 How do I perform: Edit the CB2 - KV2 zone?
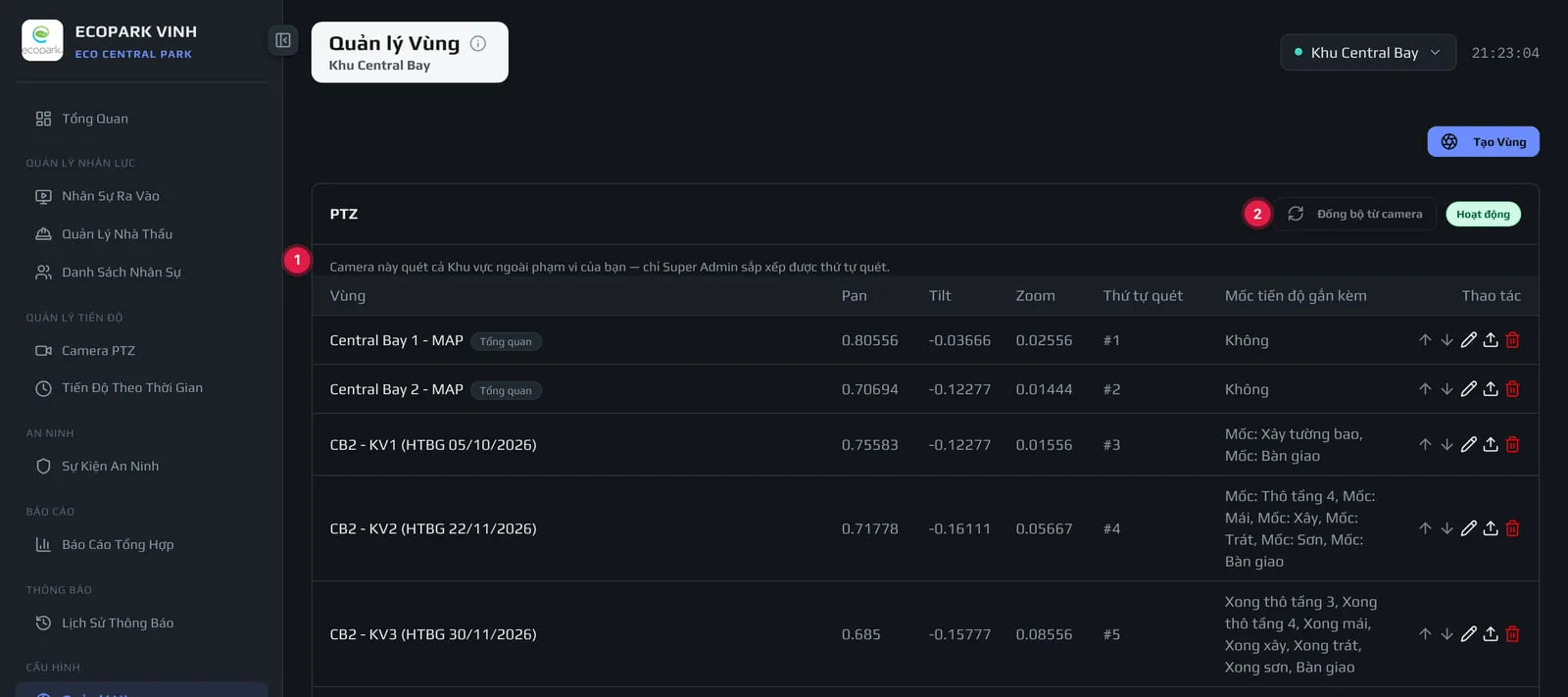pyautogui.click(x=1468, y=528)
